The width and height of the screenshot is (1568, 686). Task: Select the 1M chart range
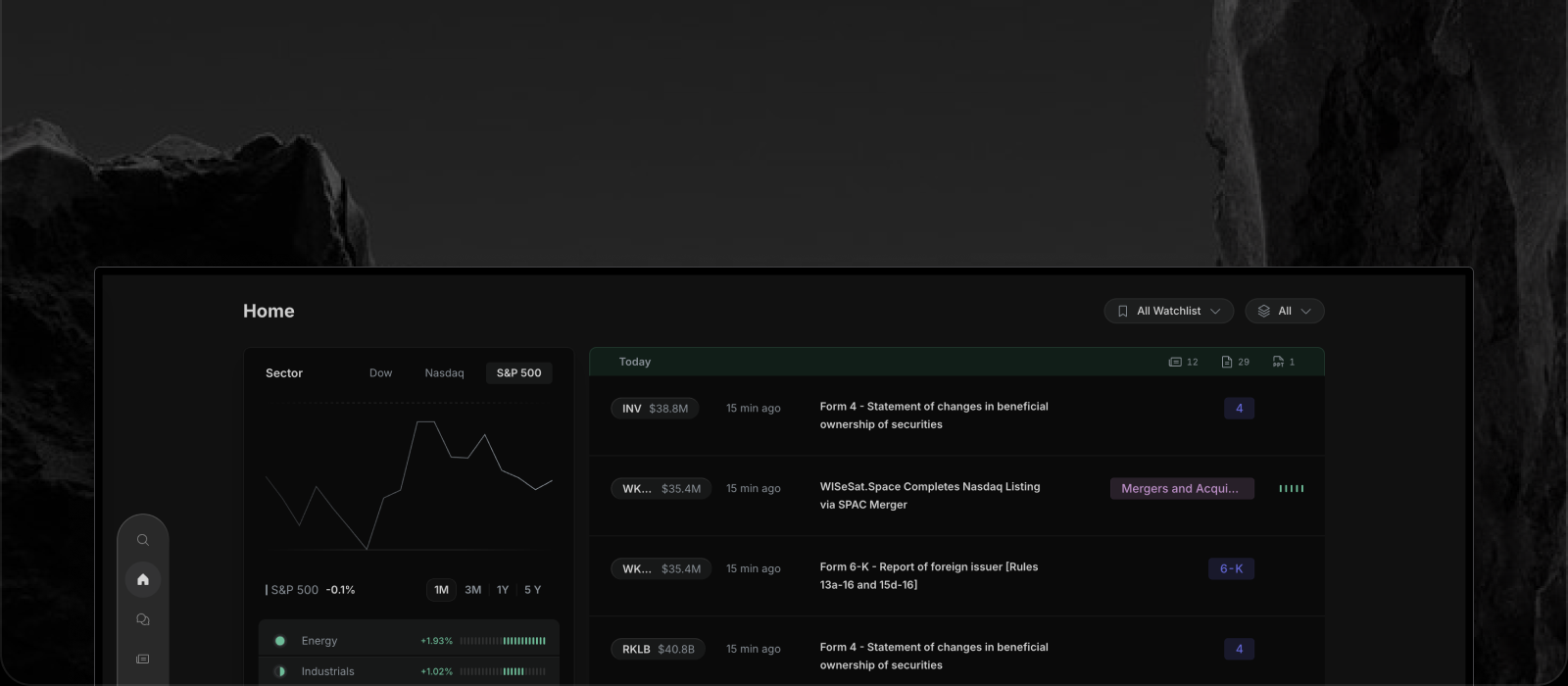(441, 590)
